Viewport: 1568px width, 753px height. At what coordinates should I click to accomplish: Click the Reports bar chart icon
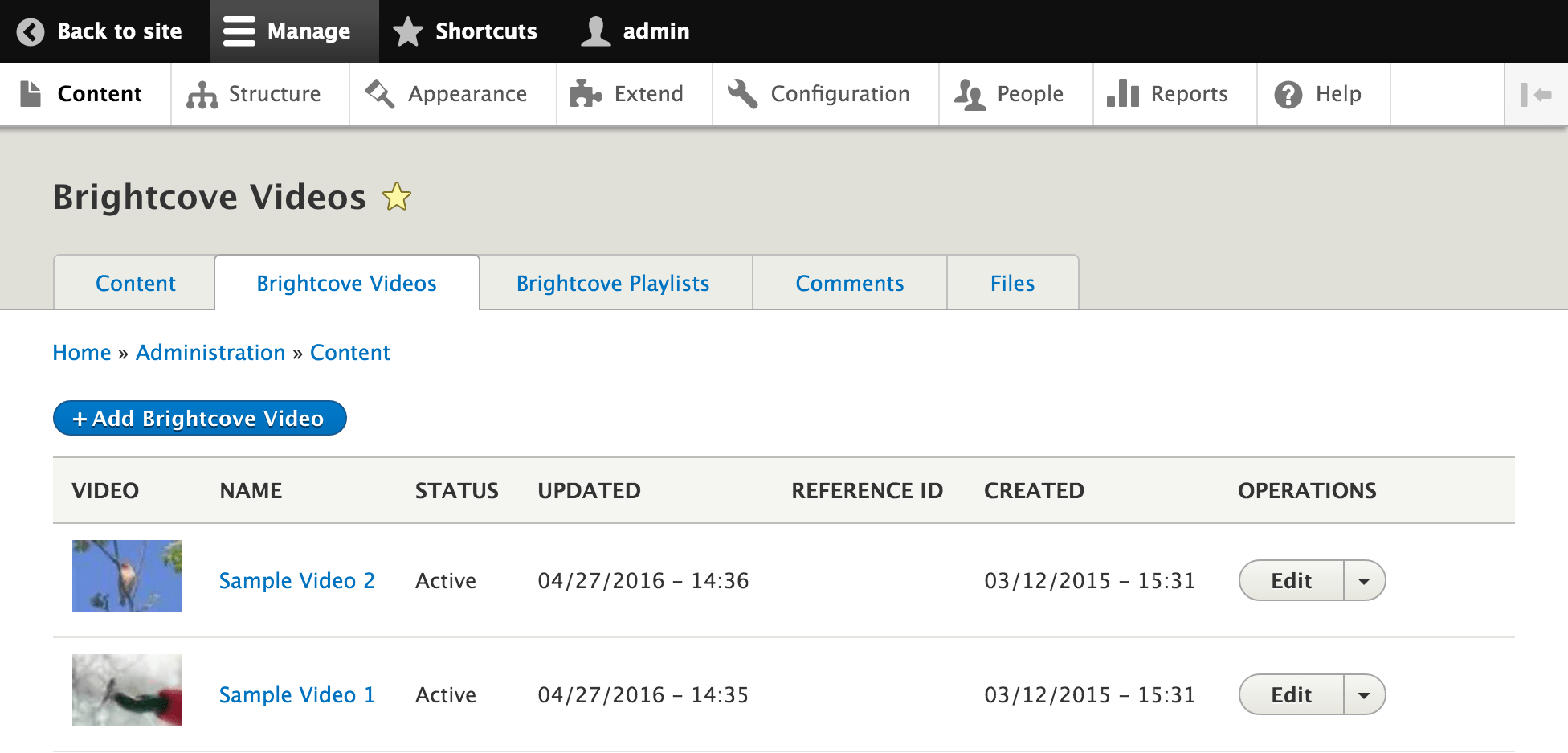click(x=1123, y=94)
